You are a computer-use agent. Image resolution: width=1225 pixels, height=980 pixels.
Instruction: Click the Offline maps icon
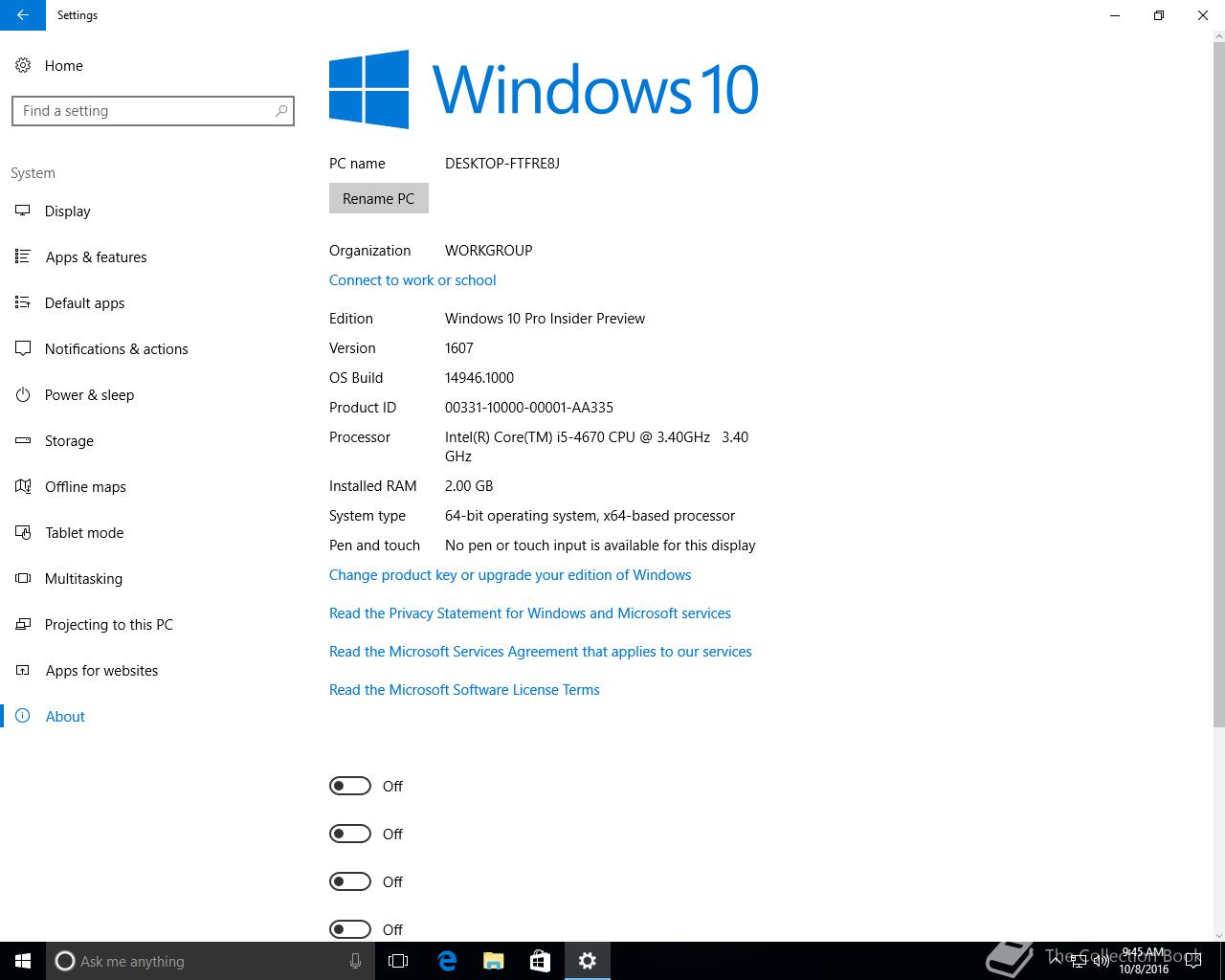click(23, 486)
